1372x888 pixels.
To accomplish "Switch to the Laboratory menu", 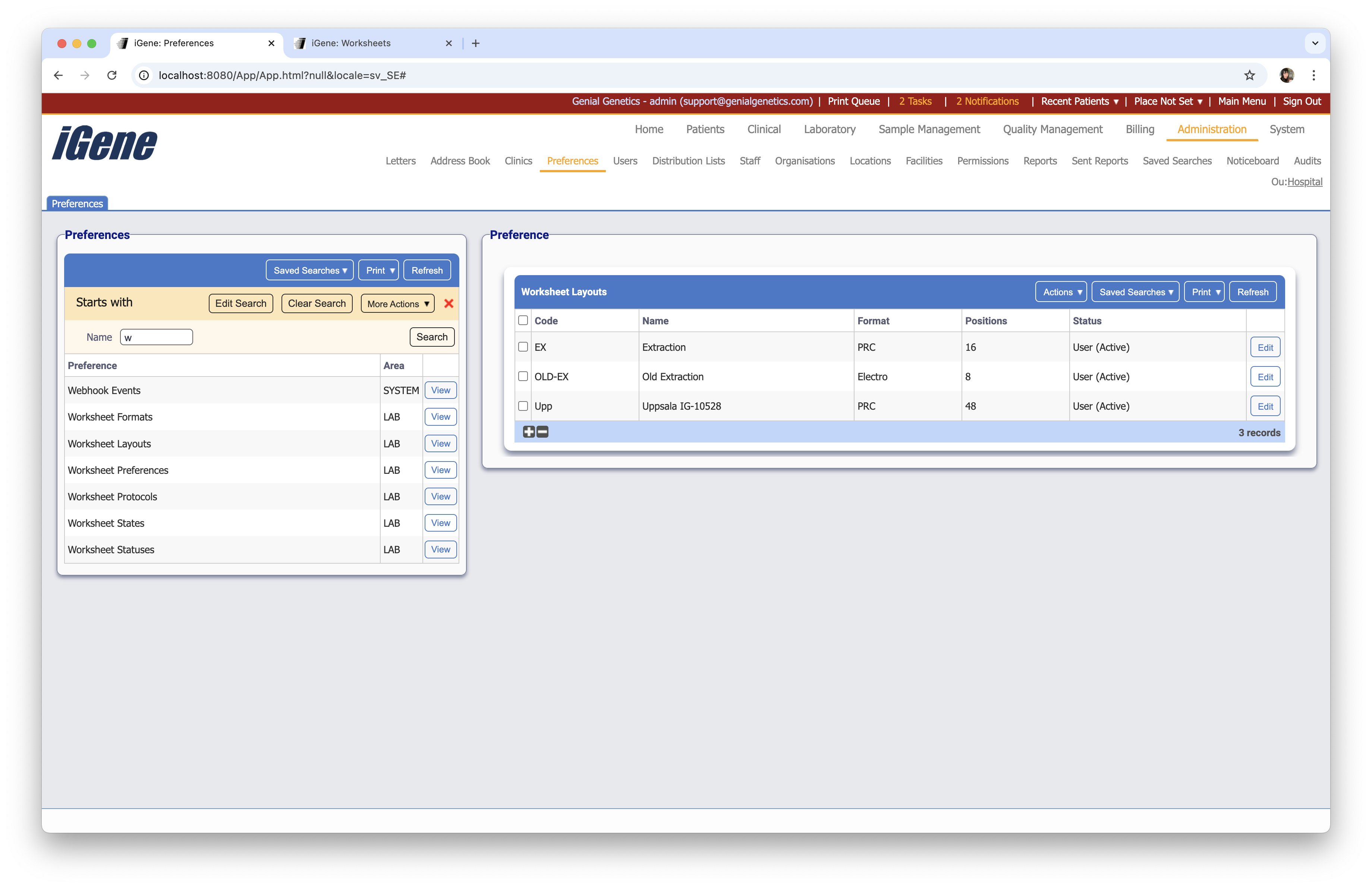I will [829, 129].
